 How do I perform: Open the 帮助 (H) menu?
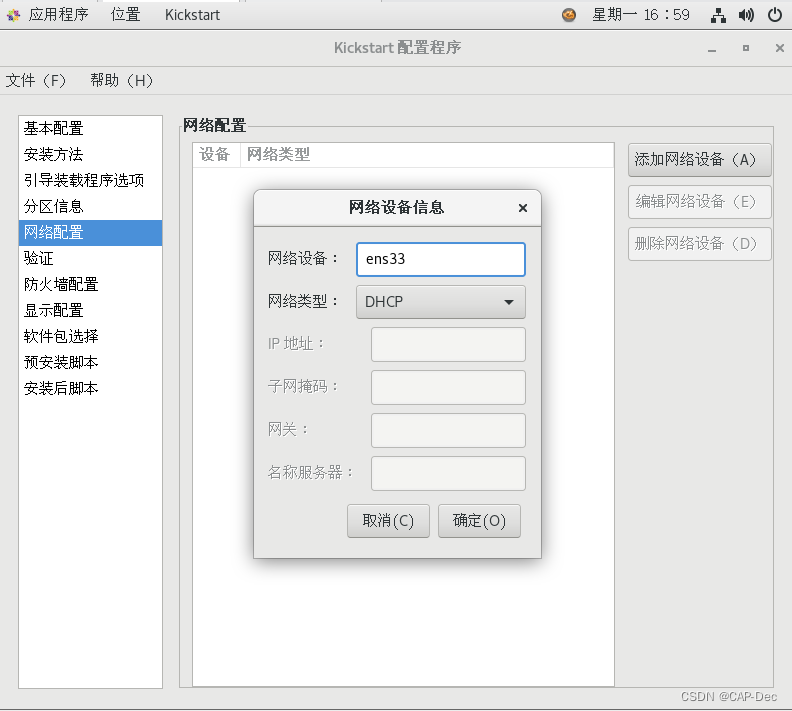pos(121,80)
